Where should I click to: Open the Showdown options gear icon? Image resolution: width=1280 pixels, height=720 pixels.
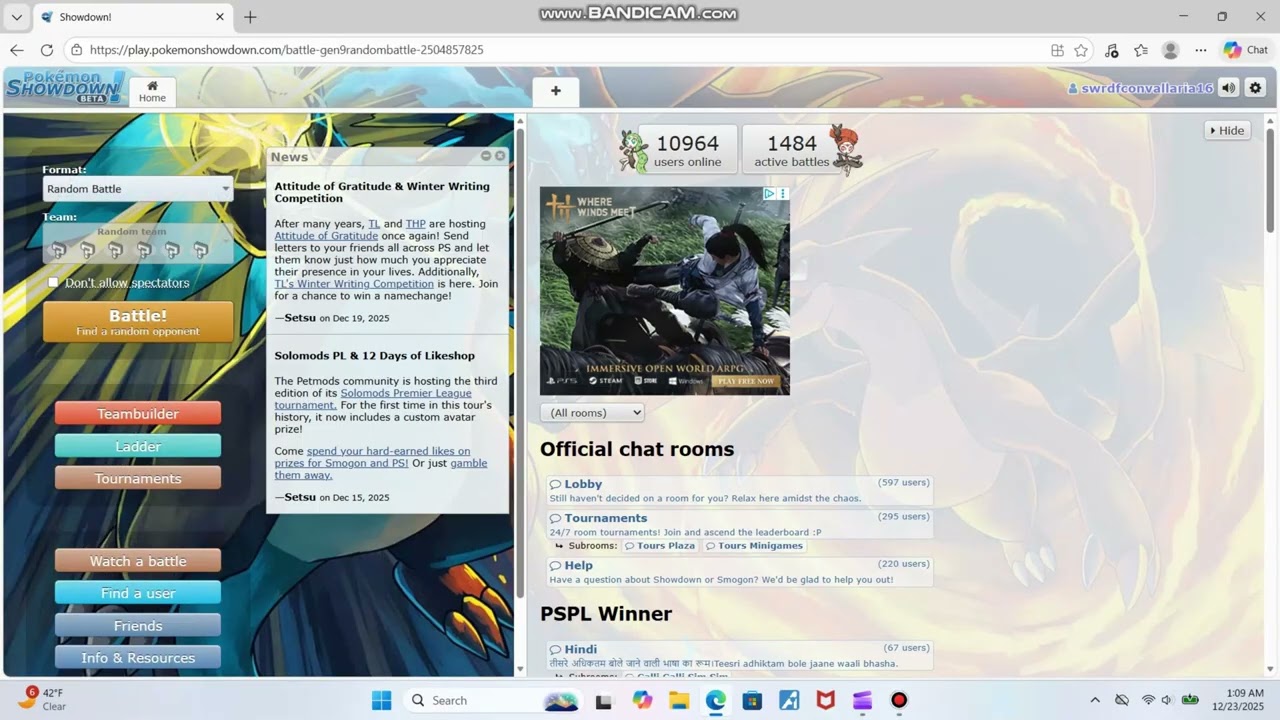[x=1255, y=88]
